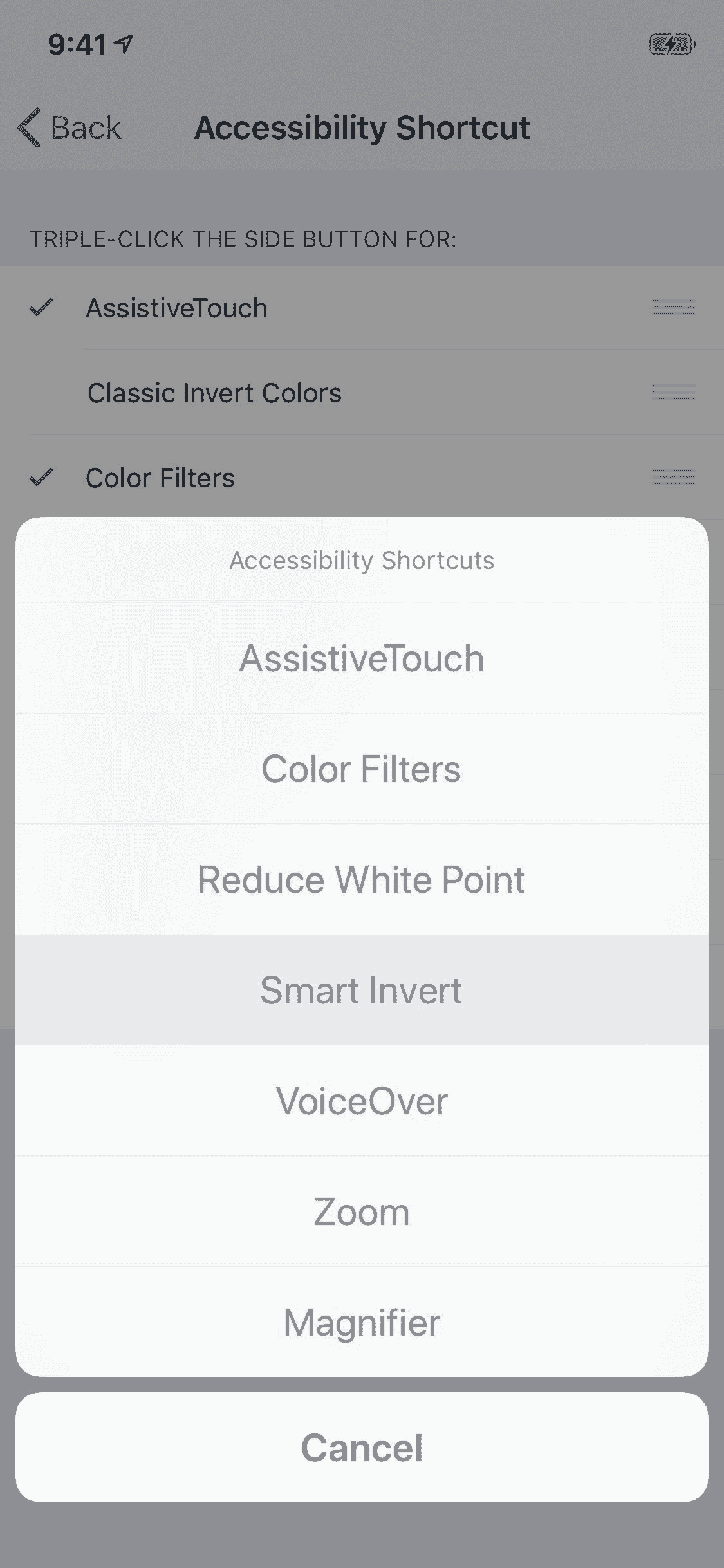The image size is (724, 1568).
Task: Select Magnifier from the action sheet
Action: (362, 1322)
